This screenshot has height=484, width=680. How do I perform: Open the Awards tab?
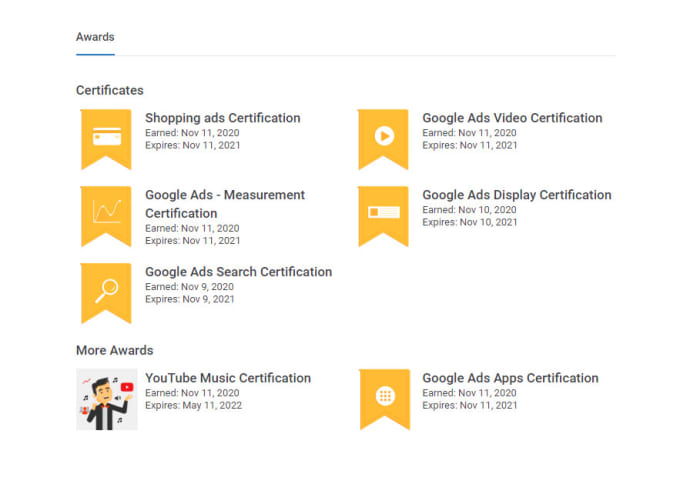[95, 37]
